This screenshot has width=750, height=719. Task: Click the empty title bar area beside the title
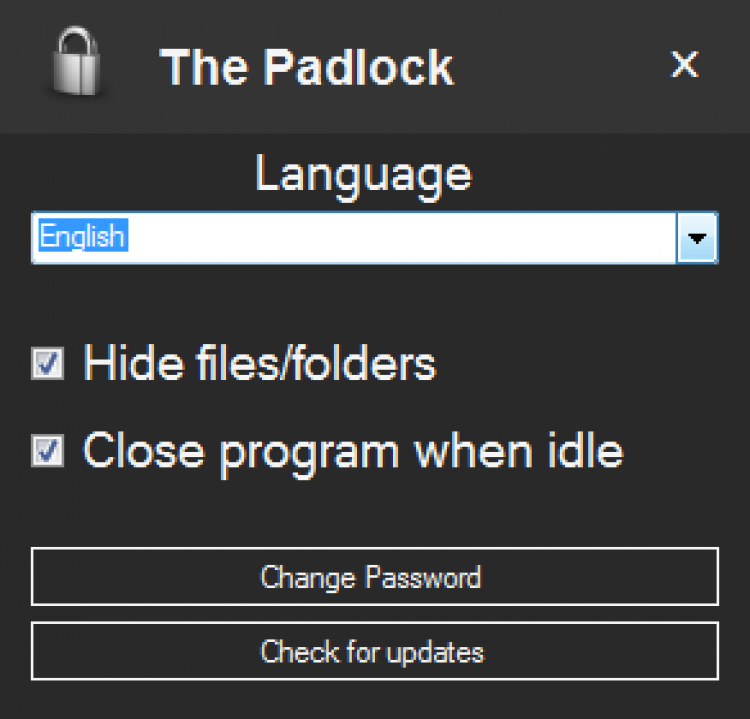[x=560, y=65]
